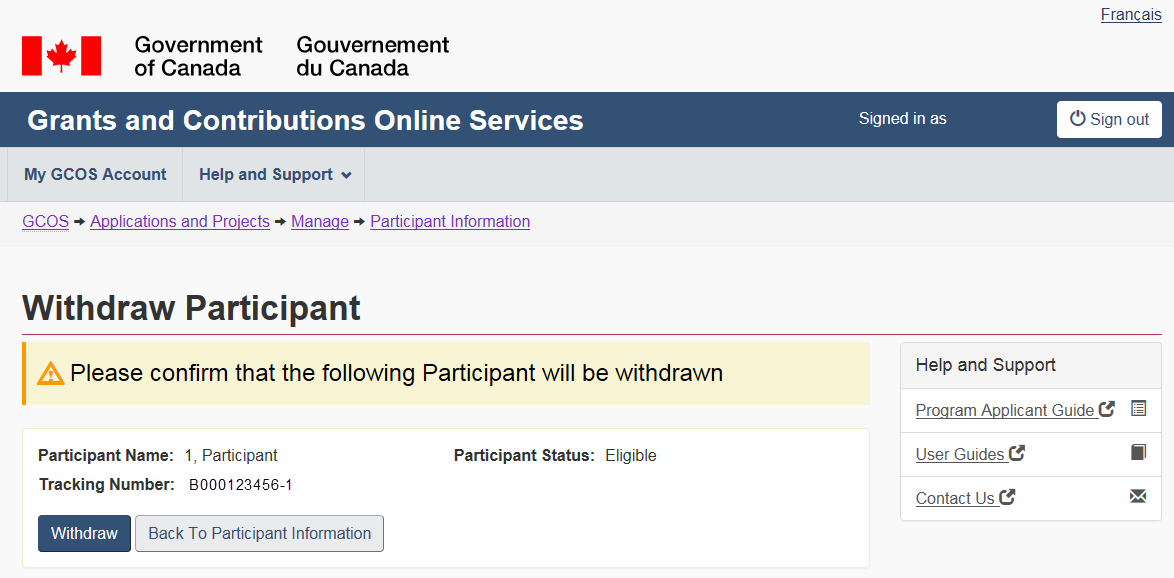Open the Program Applicant Guide link
The height and width of the screenshot is (578, 1174).
[x=1004, y=410]
